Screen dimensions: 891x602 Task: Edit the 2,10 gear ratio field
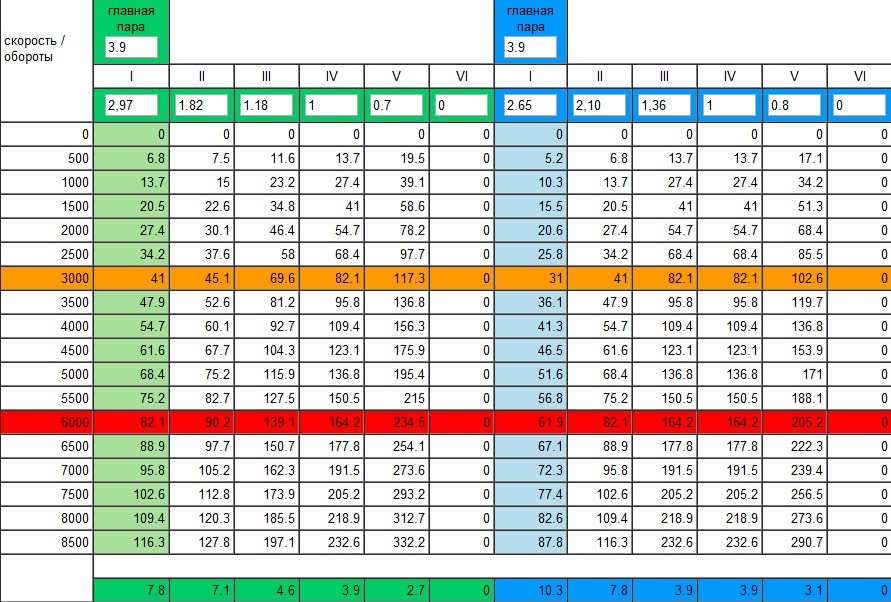click(x=599, y=105)
